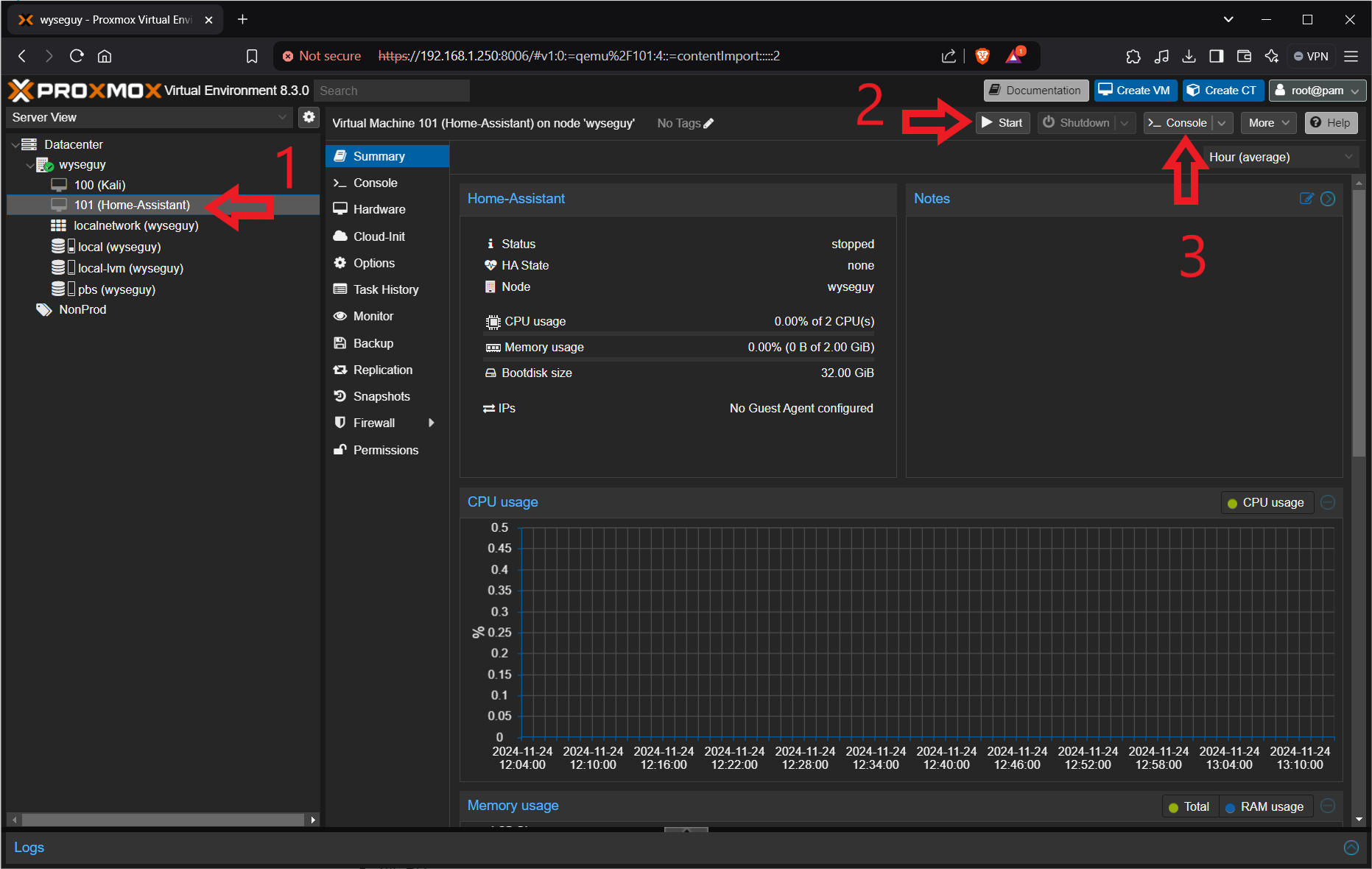Open a new browser tab

pos(242,19)
